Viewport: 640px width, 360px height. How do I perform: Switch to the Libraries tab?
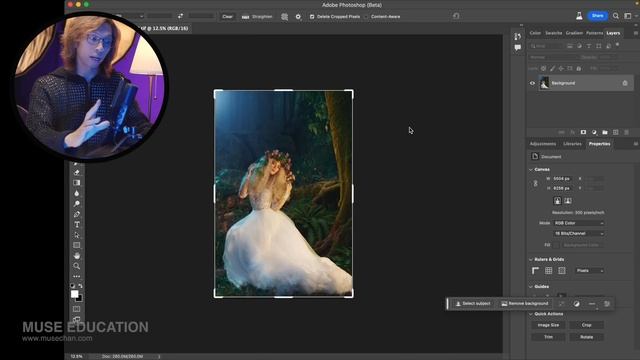tap(572, 144)
